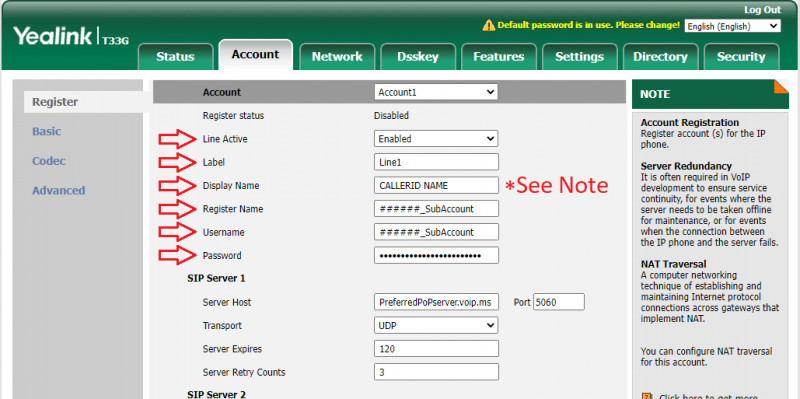Screen dimensions: 800x399
Task: Click the NOTE panel header
Action: pos(710,94)
